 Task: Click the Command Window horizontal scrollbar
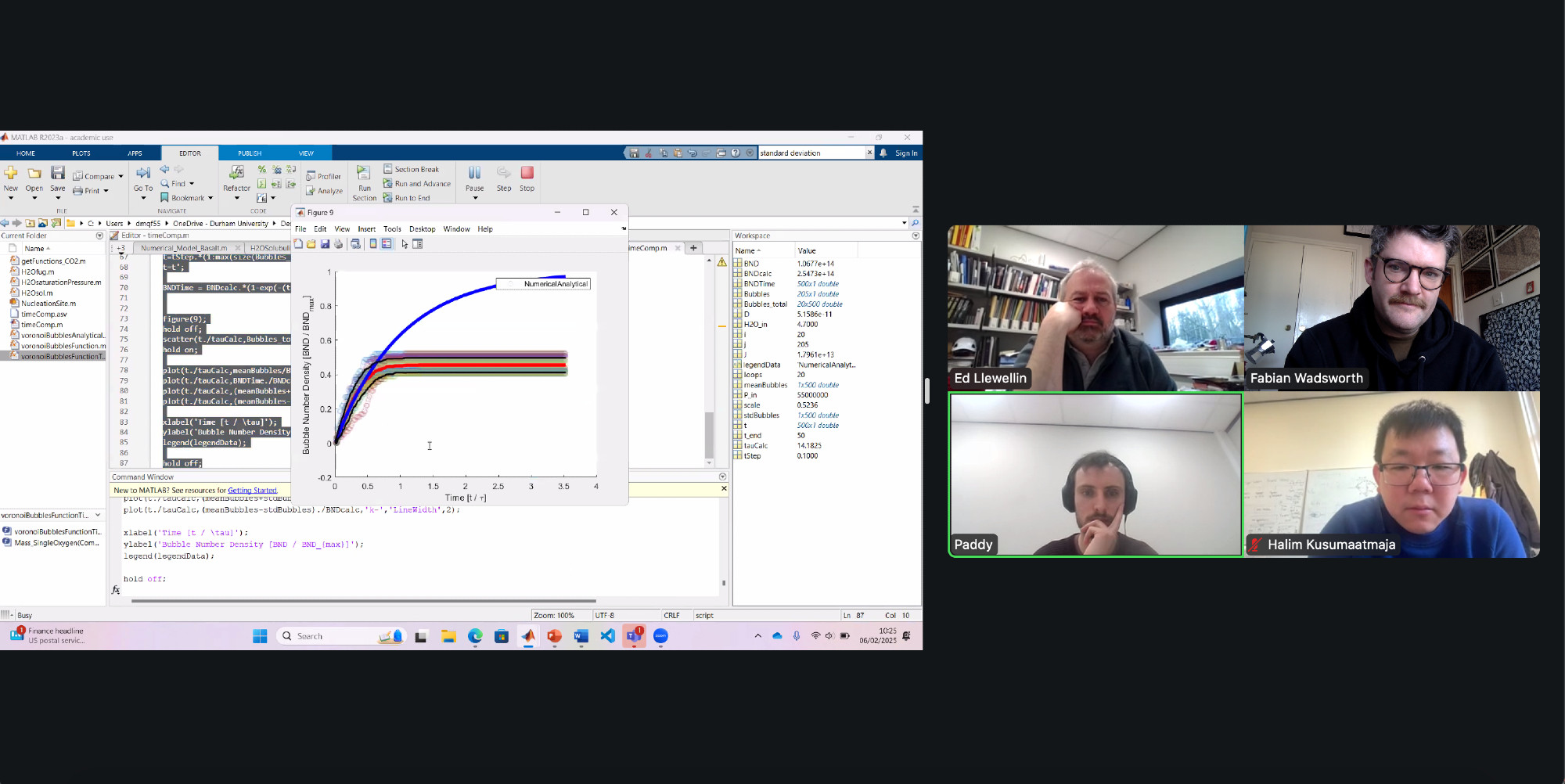point(364,601)
